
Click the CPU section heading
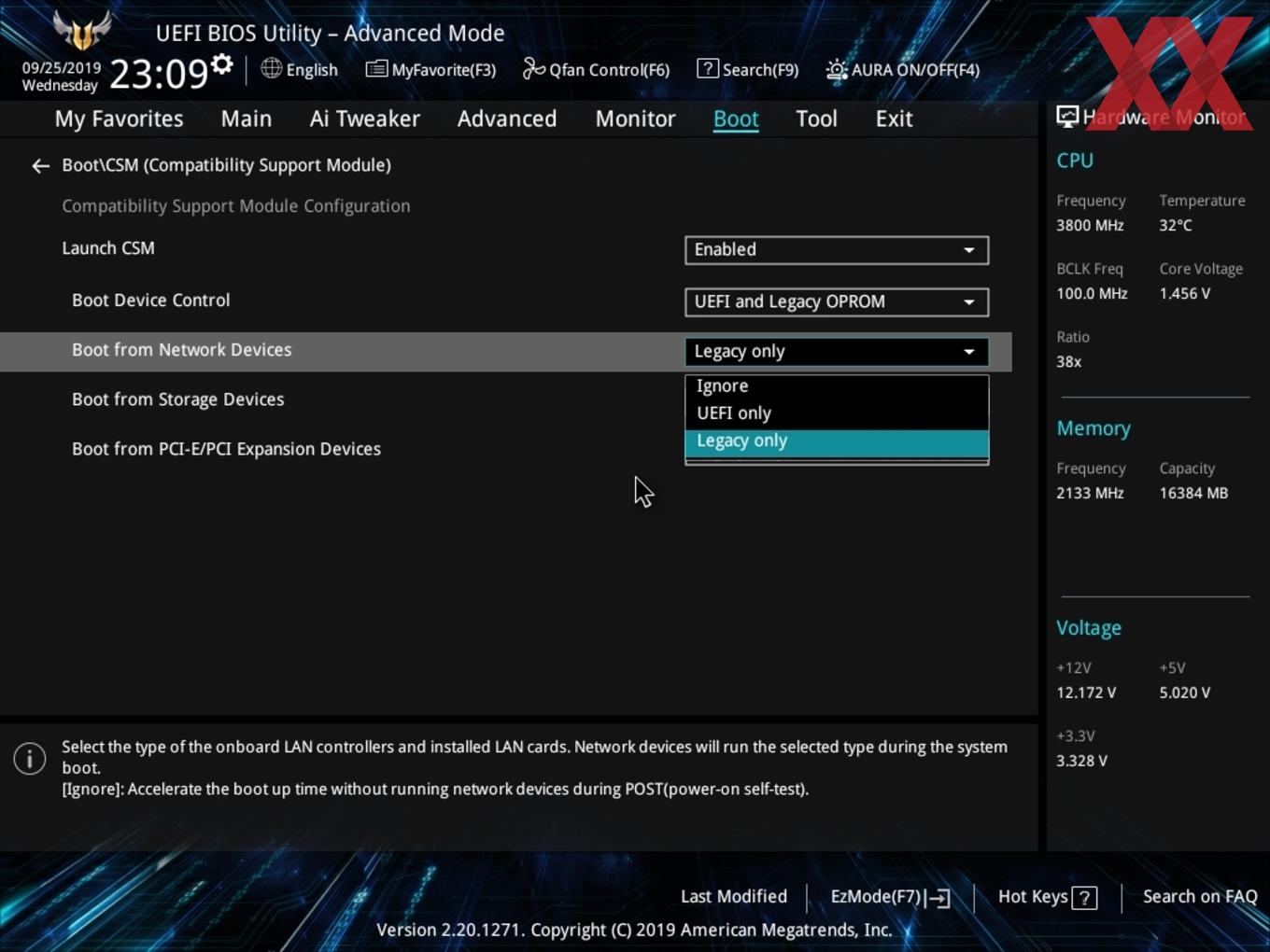(x=1075, y=161)
